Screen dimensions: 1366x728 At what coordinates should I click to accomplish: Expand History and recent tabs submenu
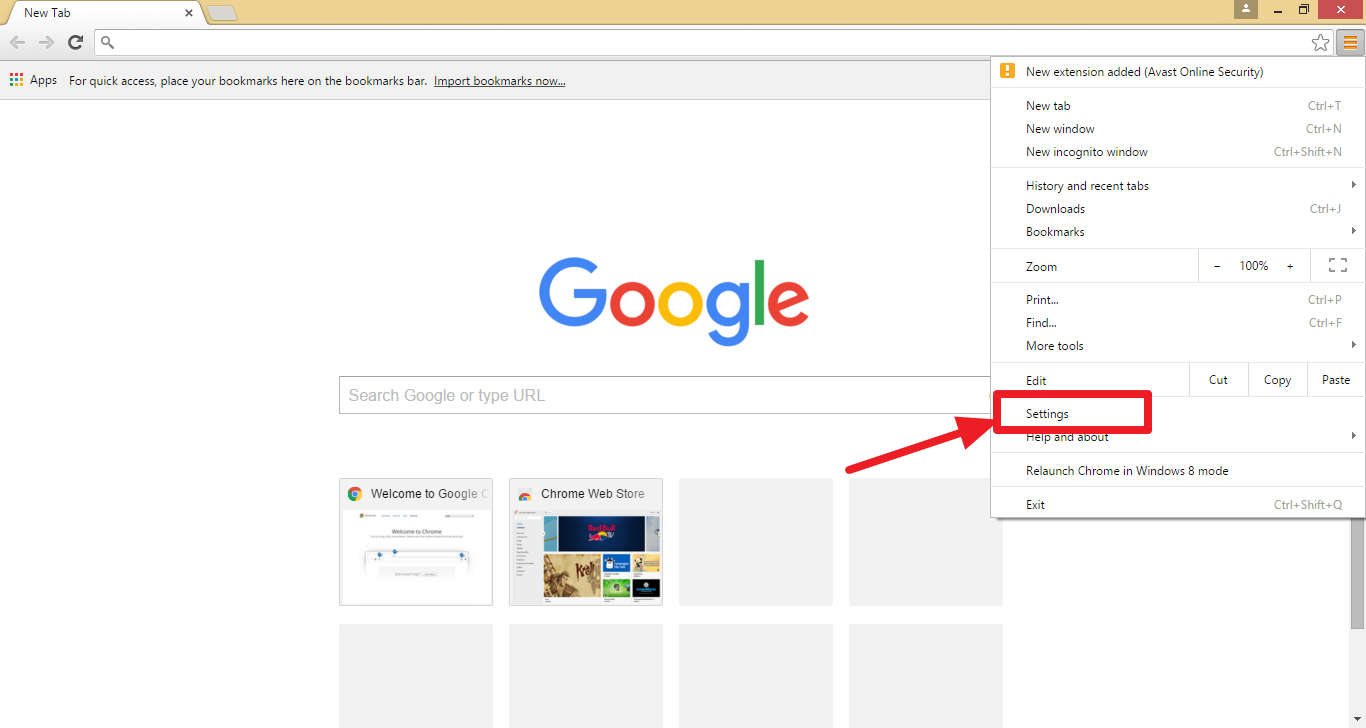(1087, 185)
